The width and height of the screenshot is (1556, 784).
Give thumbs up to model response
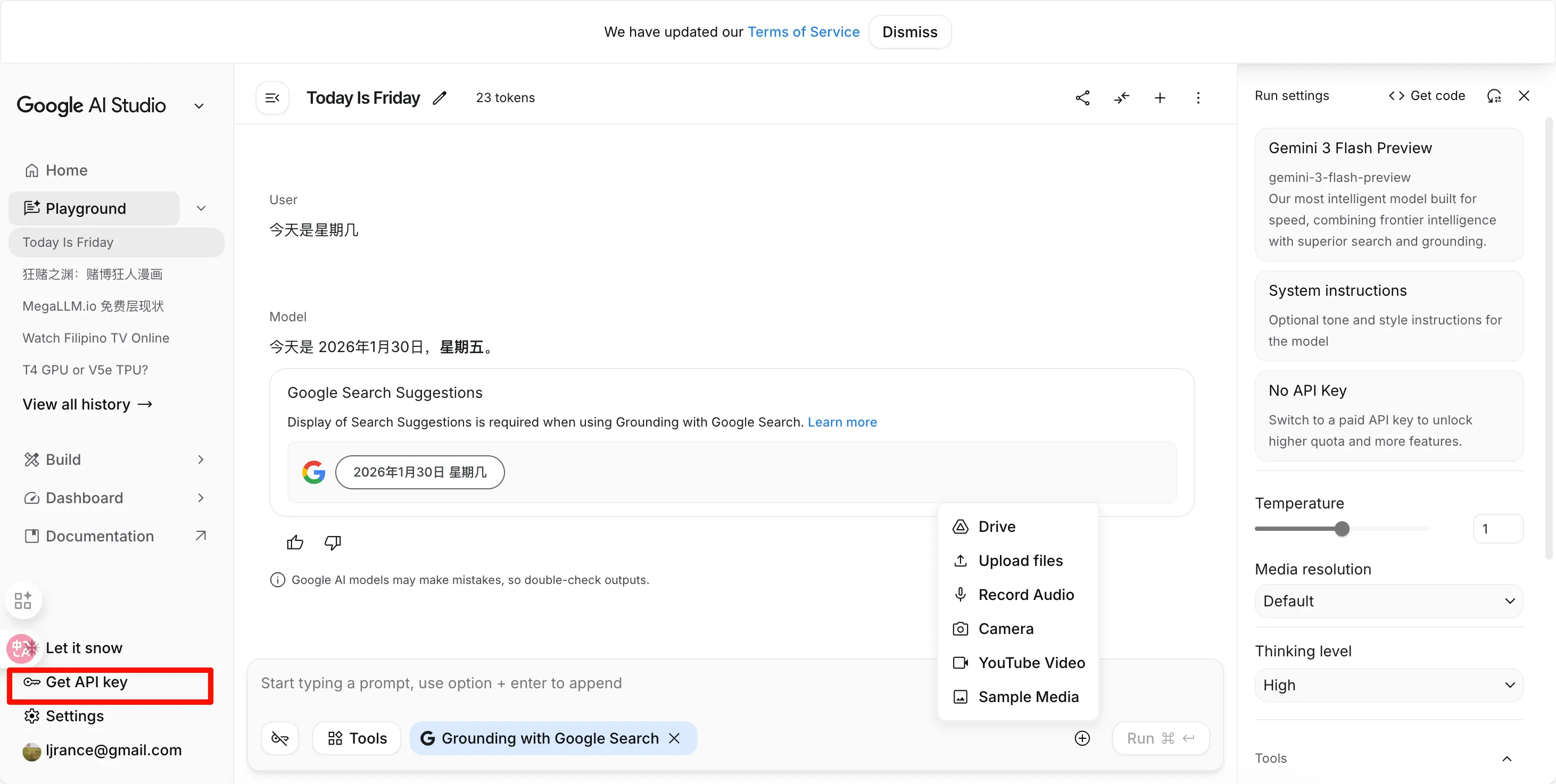295,543
